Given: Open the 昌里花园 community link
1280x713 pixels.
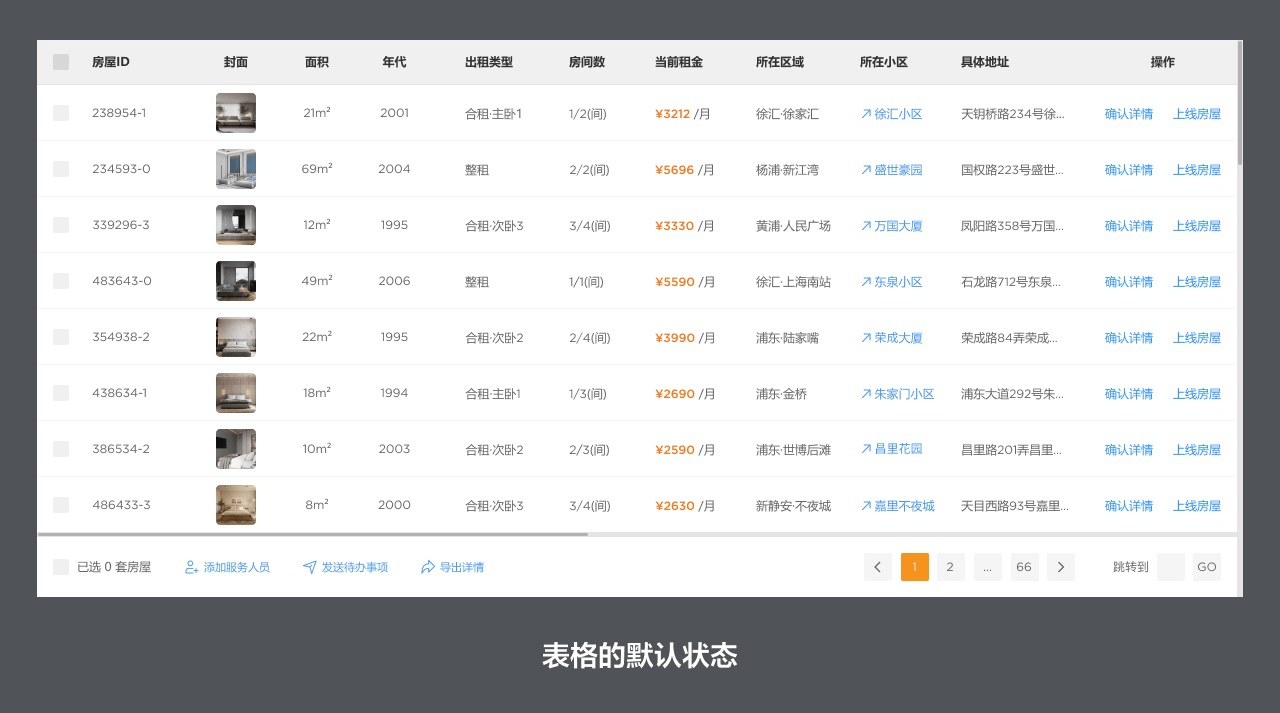Looking at the screenshot, I should coord(891,449).
